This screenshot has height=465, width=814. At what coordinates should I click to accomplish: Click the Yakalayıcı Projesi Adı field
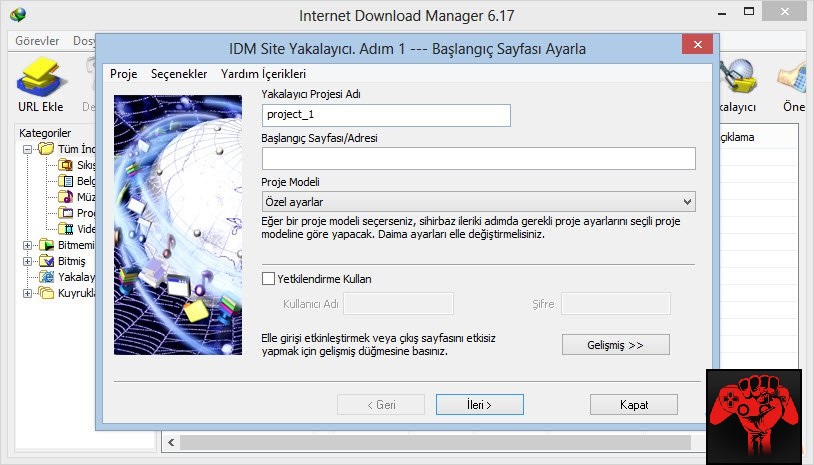pos(386,115)
